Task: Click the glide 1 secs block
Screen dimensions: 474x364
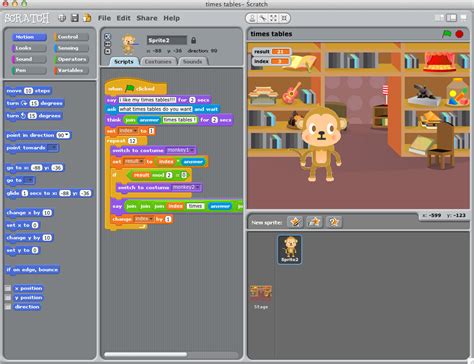Action: [x=49, y=193]
